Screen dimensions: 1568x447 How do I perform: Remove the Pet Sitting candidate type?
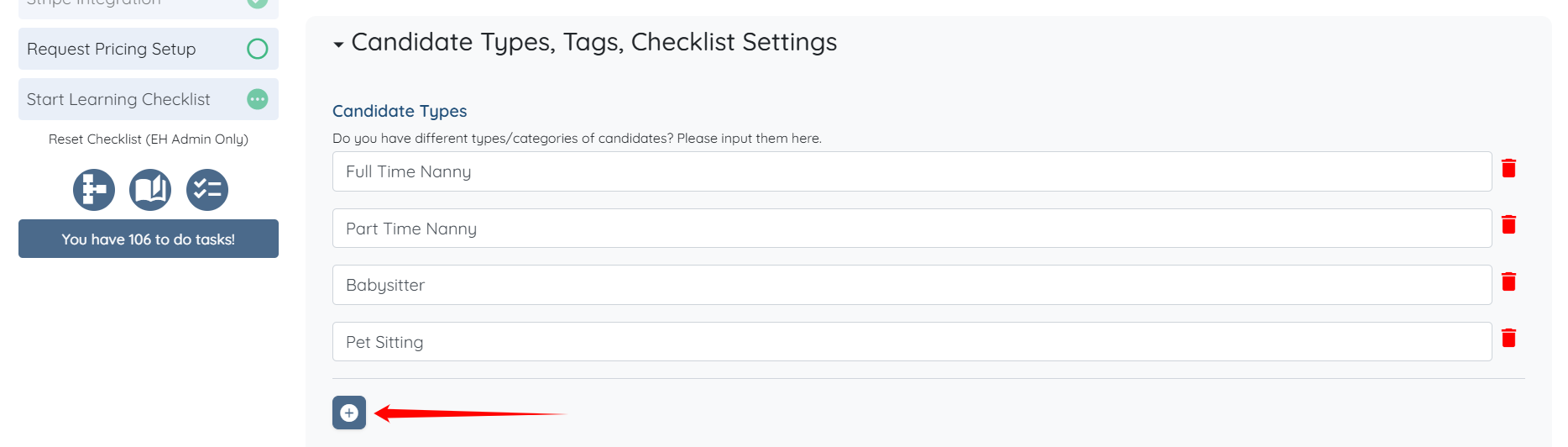click(x=1508, y=338)
